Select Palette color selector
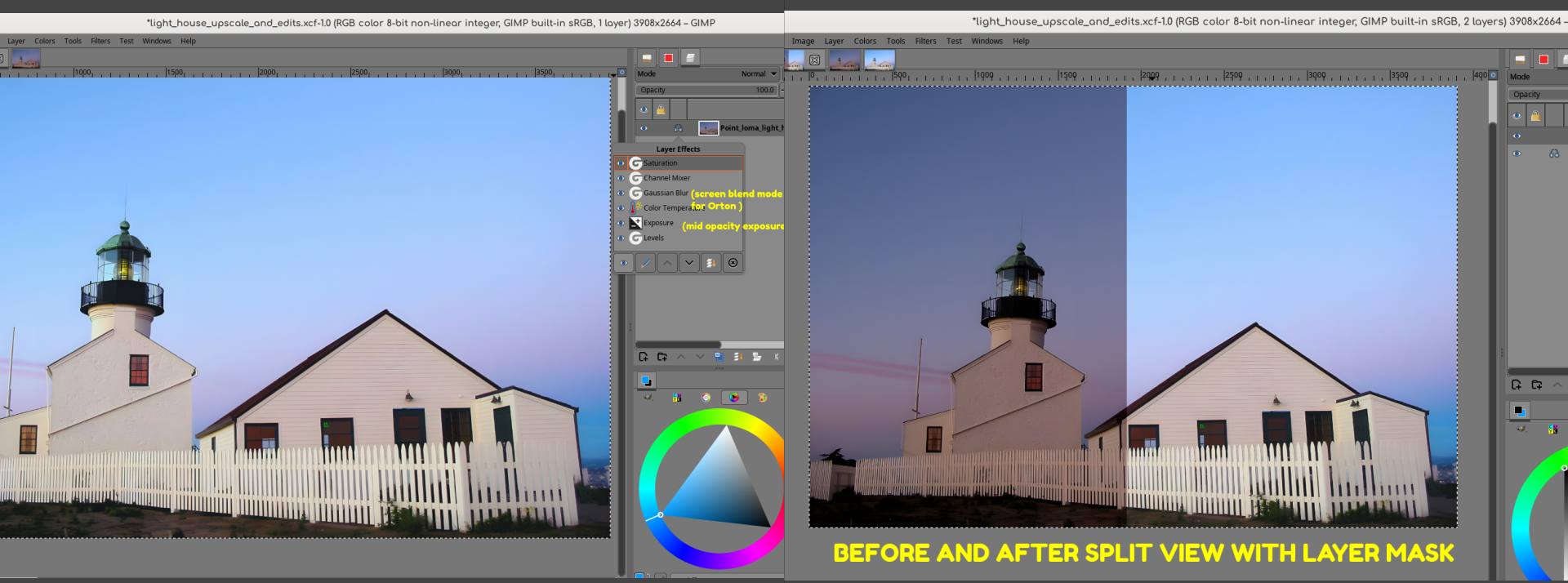This screenshot has width=1568, height=583. [763, 398]
